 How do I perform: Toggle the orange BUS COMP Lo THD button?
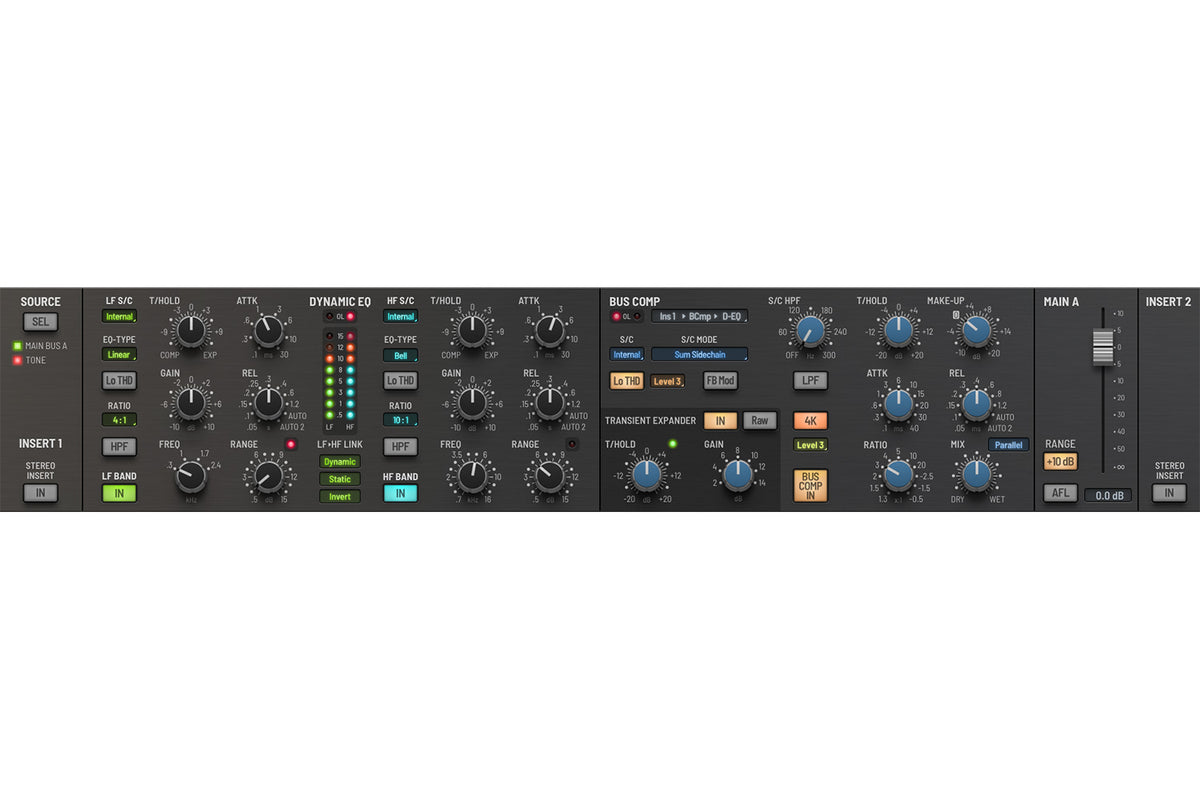pos(627,380)
